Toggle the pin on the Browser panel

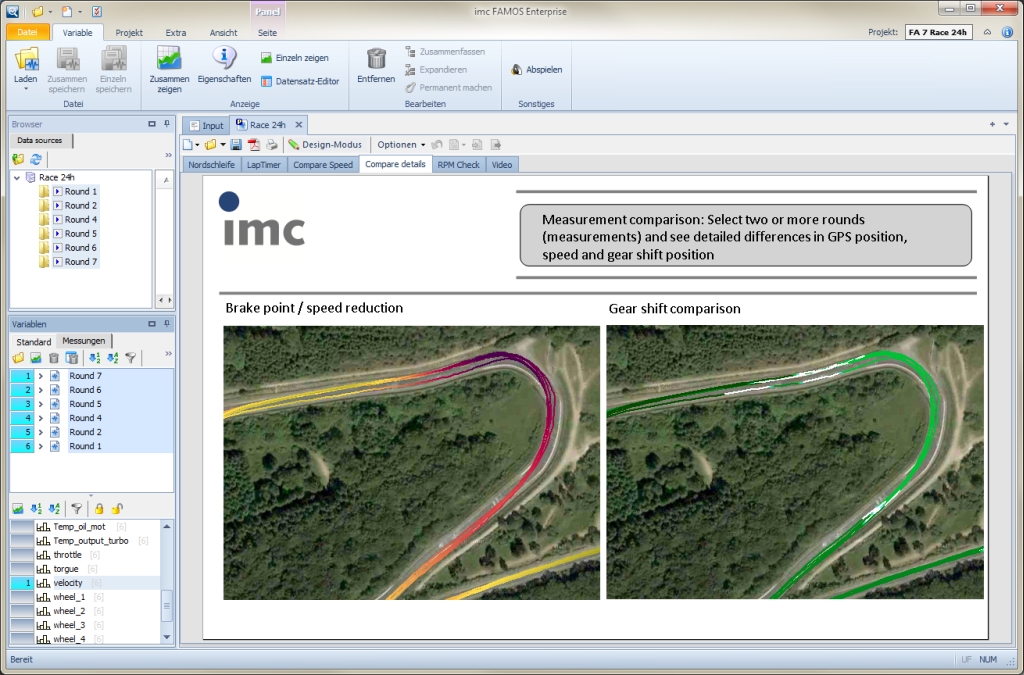167,124
